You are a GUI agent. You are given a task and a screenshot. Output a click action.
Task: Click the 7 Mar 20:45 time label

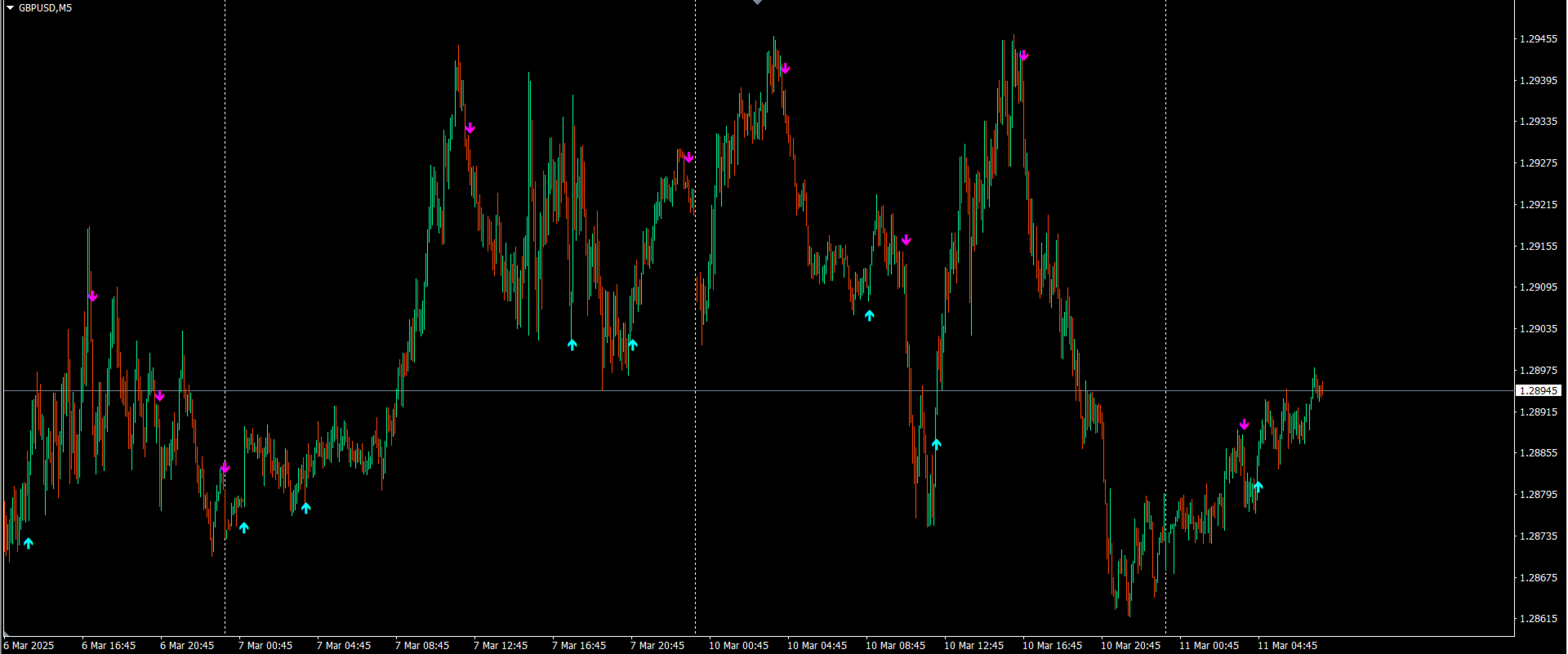657,646
